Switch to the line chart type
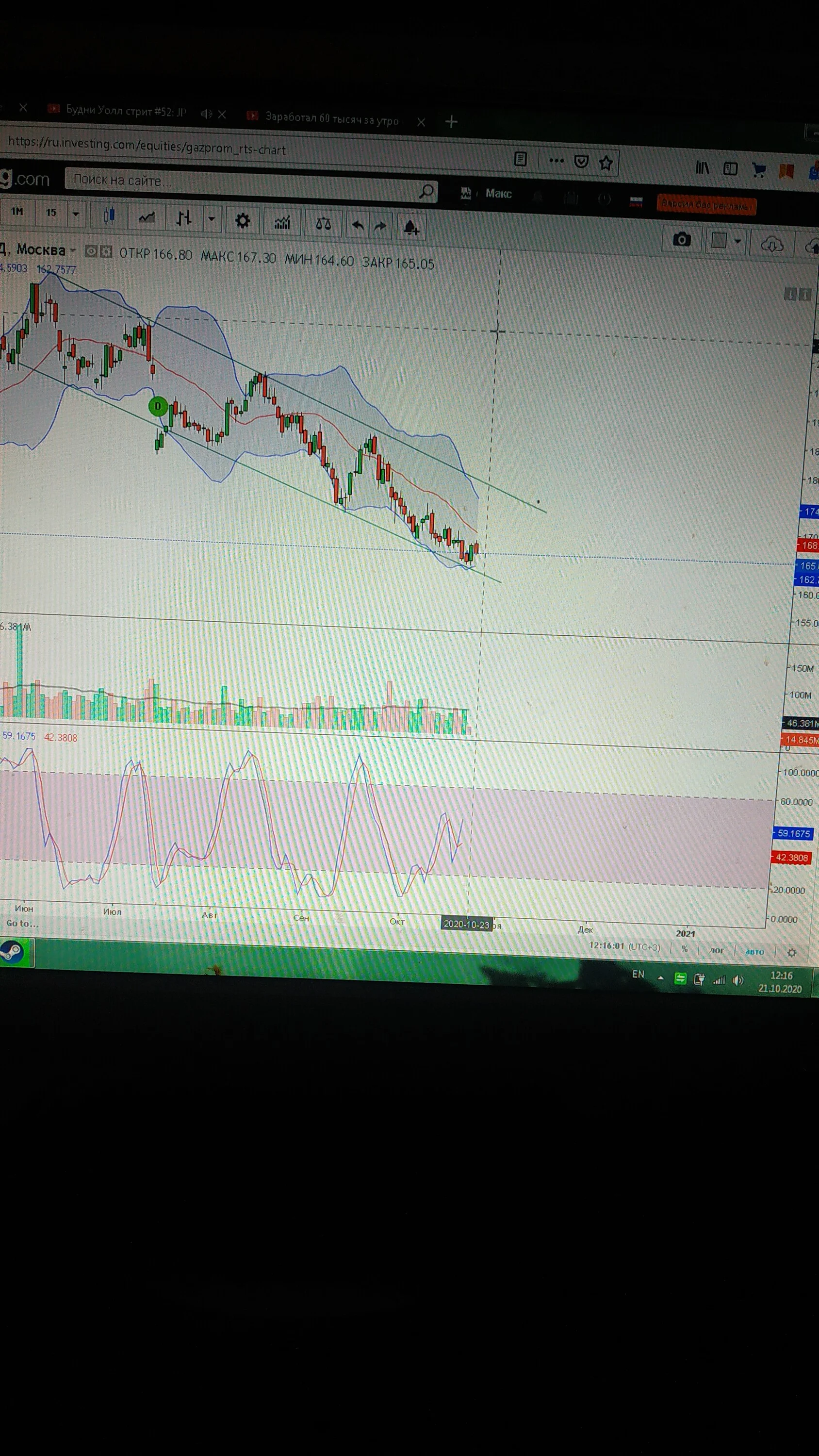Screen dimensions: 819x1456 pos(147,217)
